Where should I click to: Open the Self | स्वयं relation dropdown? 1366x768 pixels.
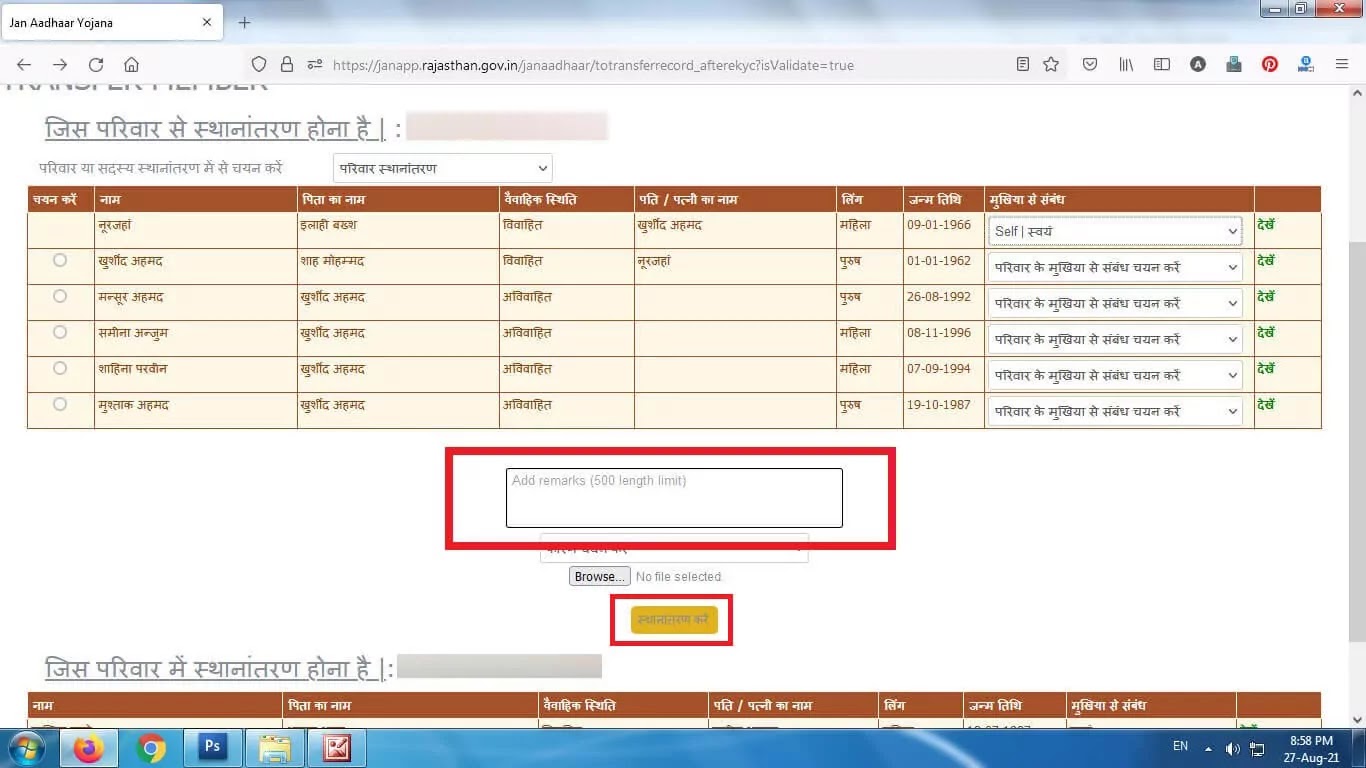1115,231
